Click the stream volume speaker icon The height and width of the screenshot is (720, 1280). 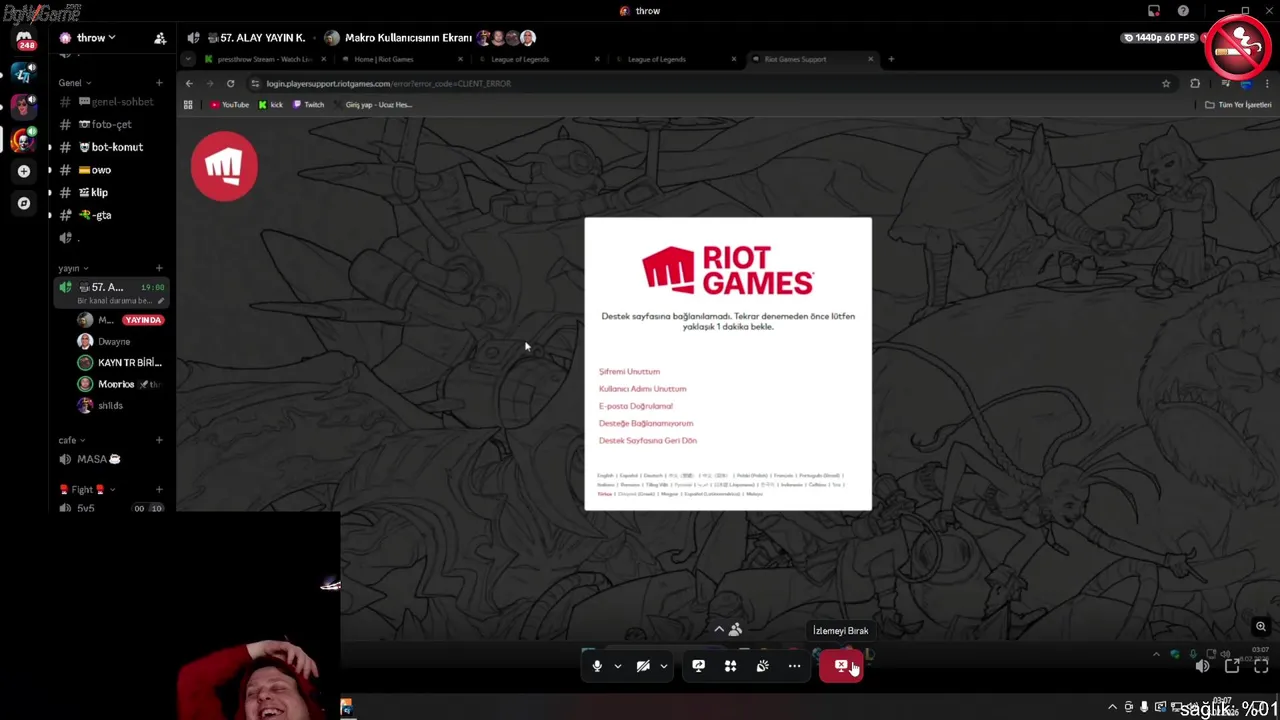(x=1202, y=666)
